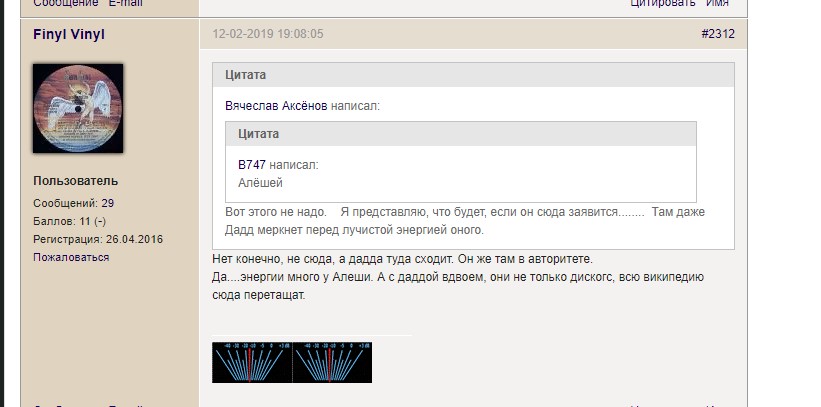Image resolution: width=821 pixels, height=407 pixels.
Task: Click the nested Цитата quote header
Action: 258,134
